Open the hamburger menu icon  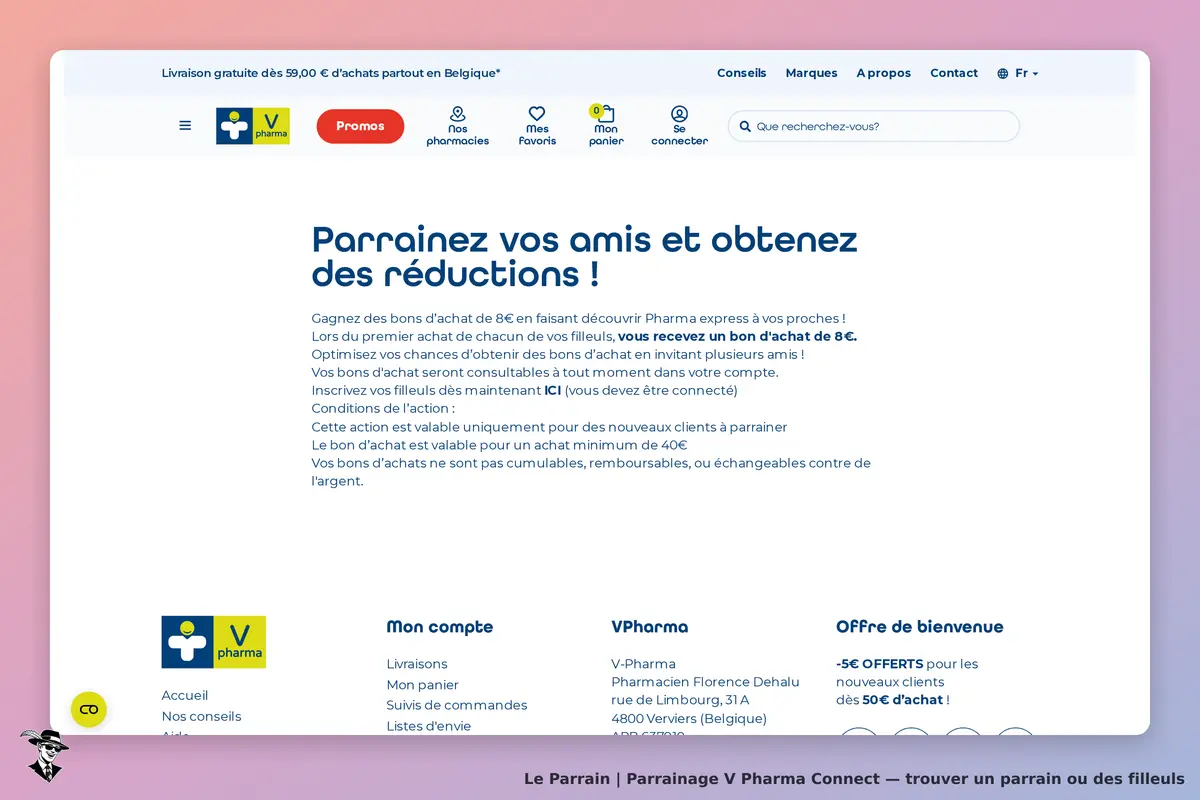pos(185,126)
